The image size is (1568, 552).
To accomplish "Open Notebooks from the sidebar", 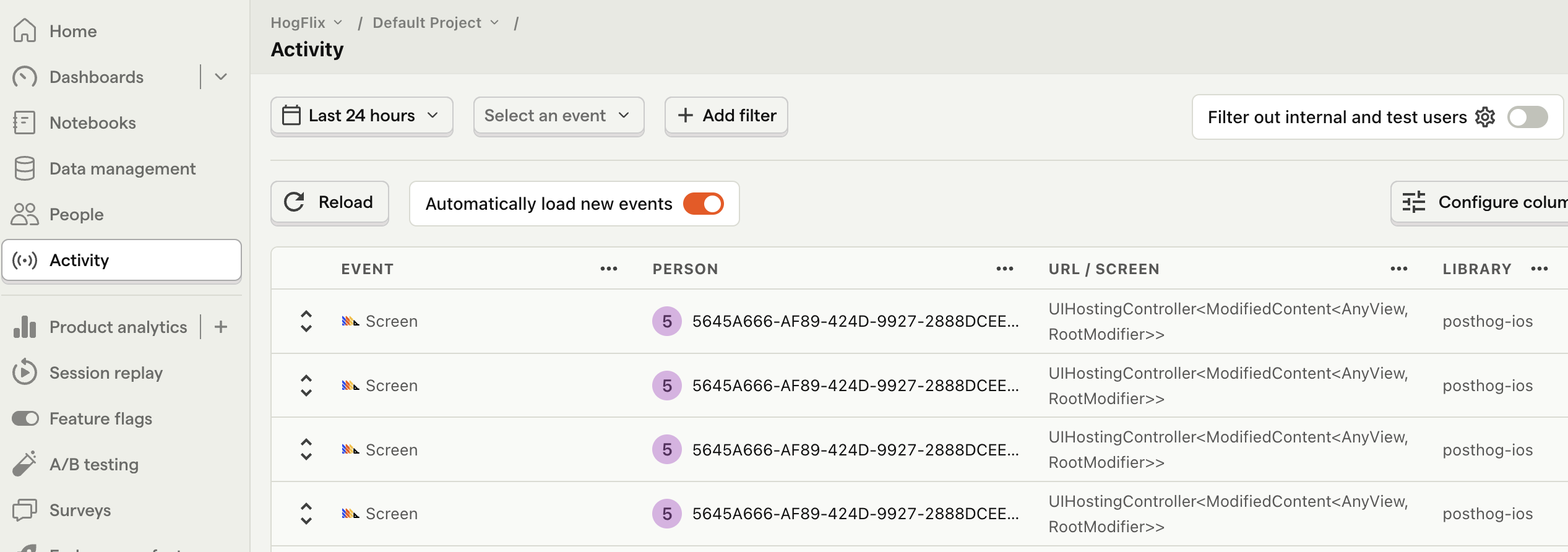I will point(92,123).
